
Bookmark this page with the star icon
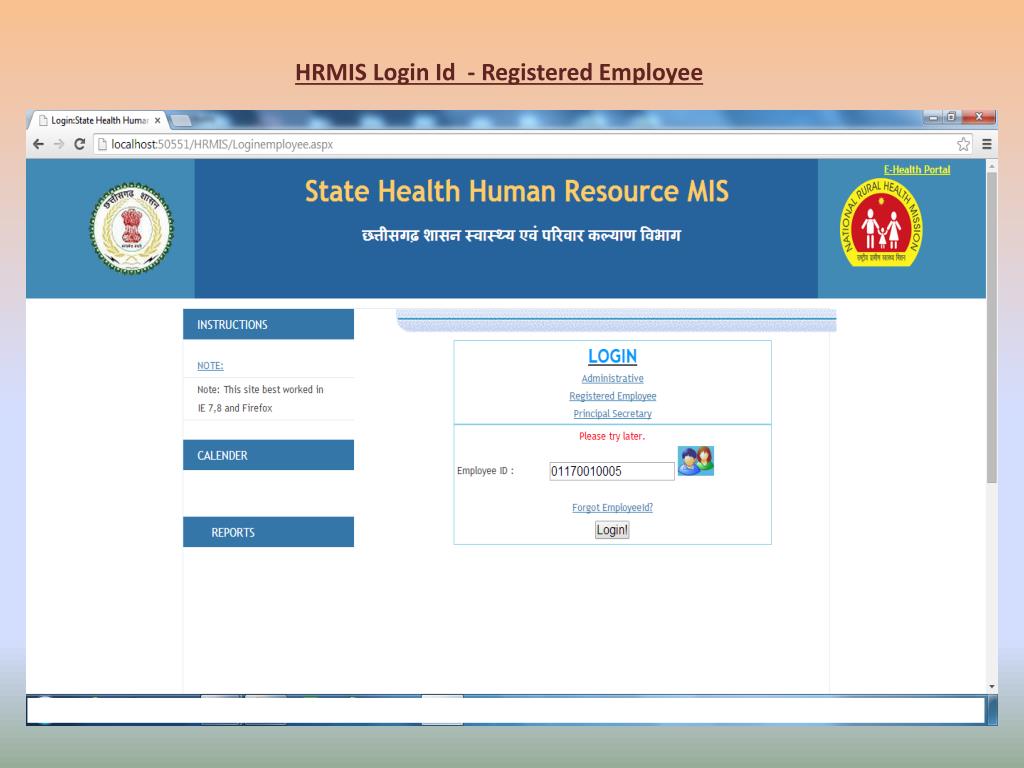click(x=963, y=144)
